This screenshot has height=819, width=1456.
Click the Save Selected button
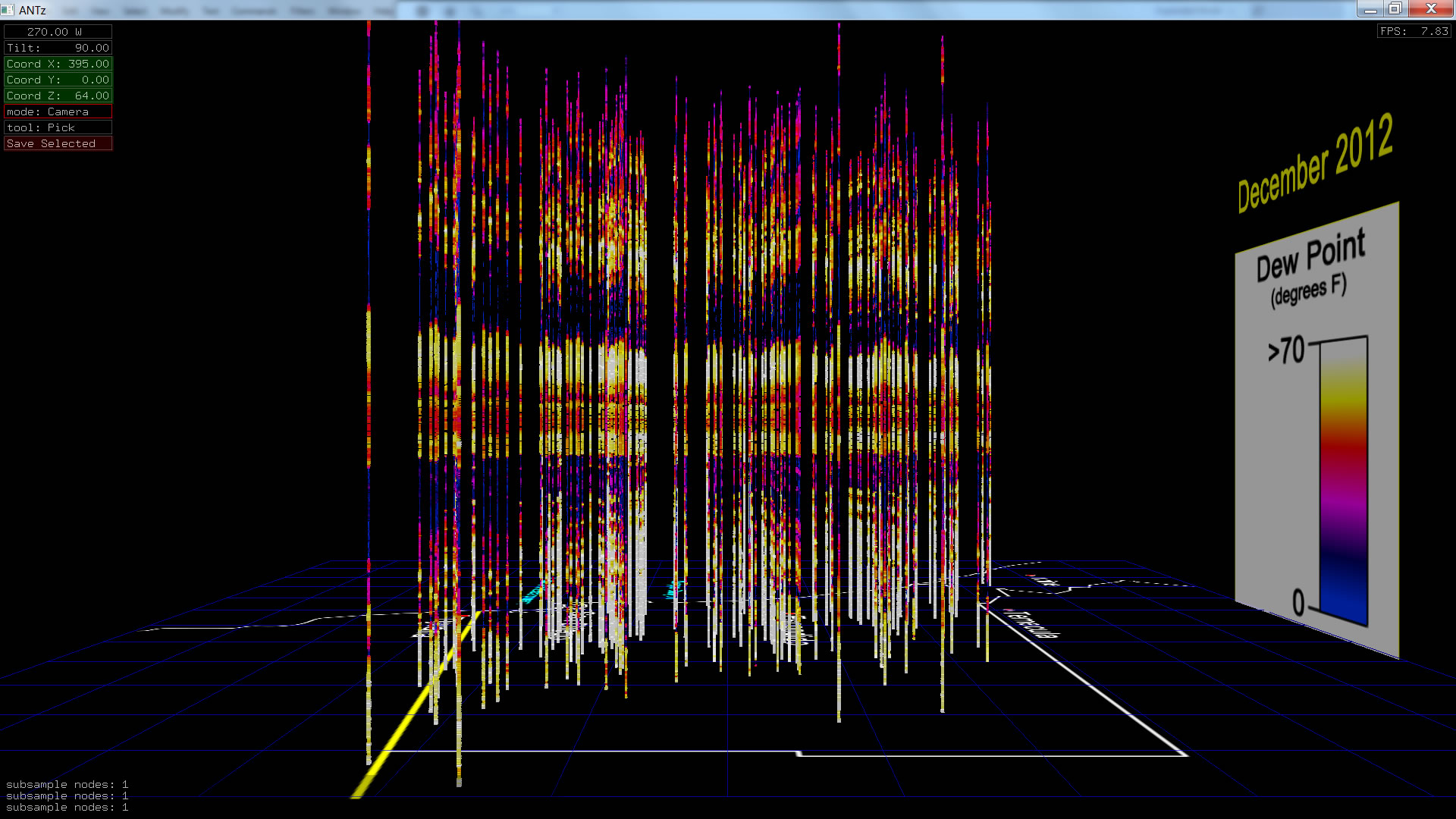58,143
